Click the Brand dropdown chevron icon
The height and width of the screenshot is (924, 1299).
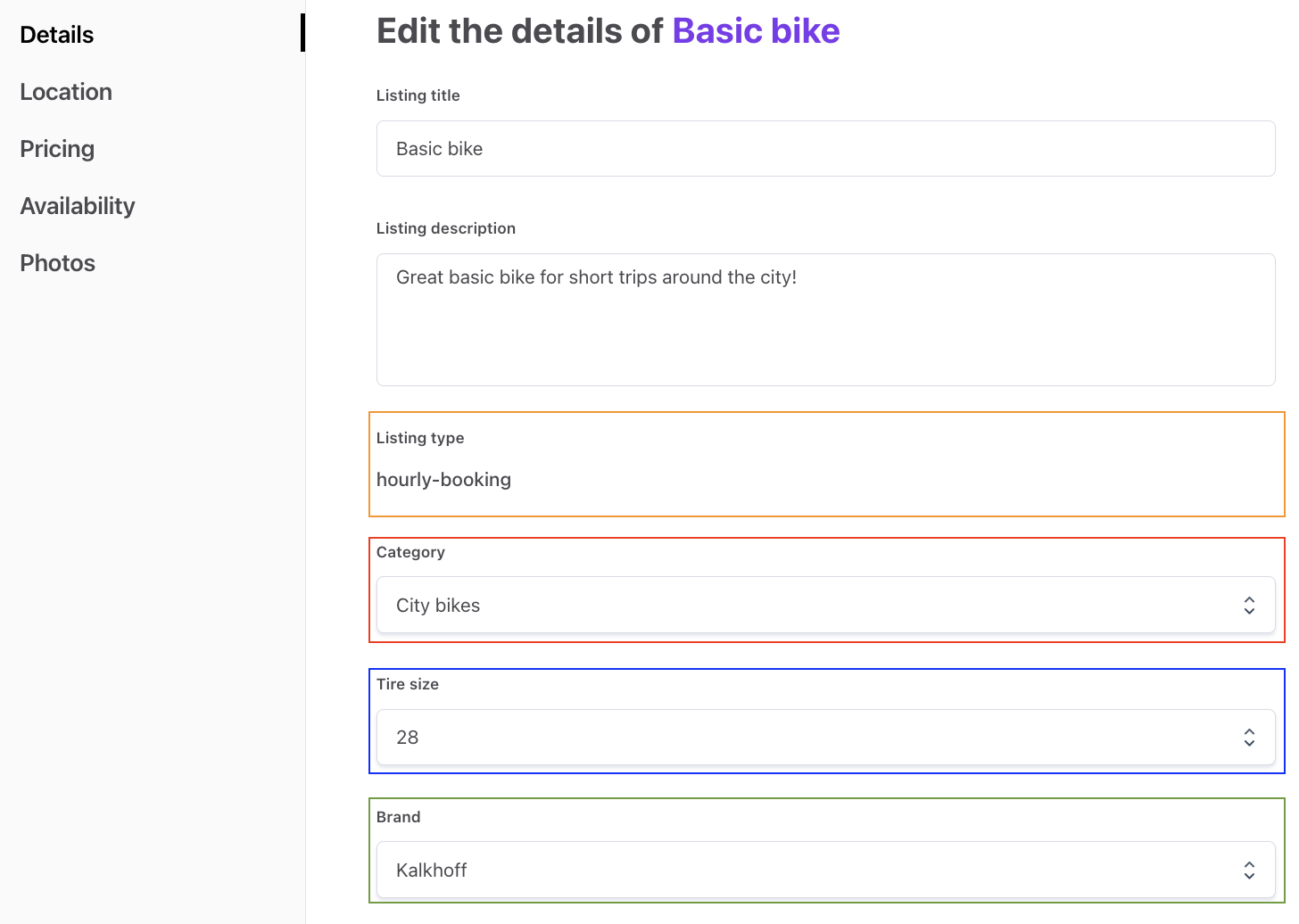click(1249, 870)
